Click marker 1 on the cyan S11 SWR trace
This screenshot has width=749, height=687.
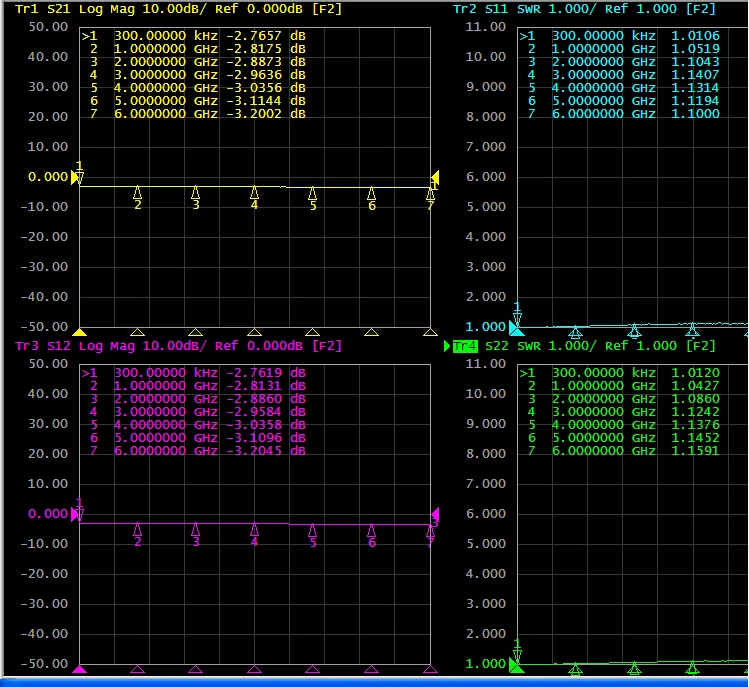pos(517,313)
